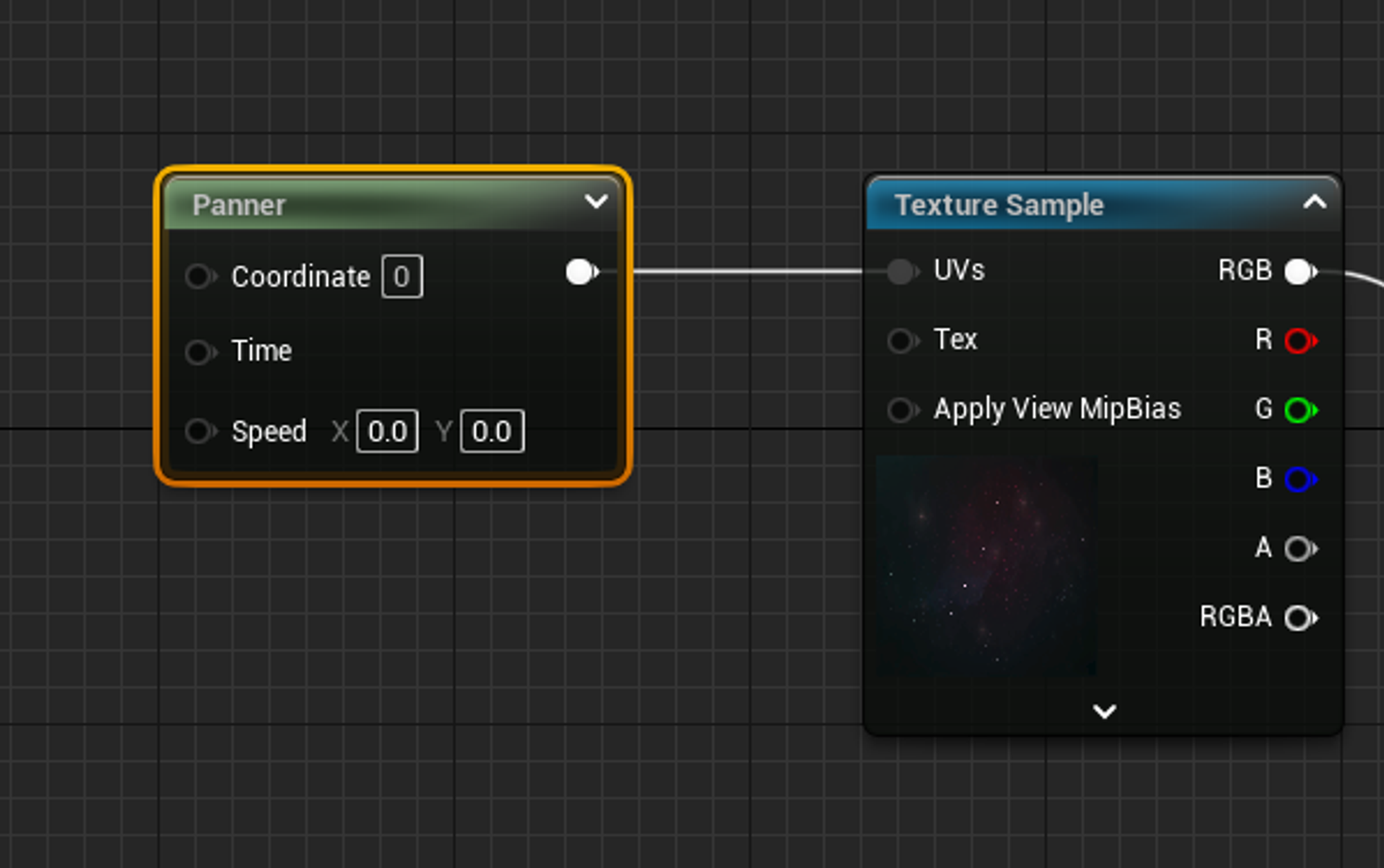This screenshot has height=868, width=1384.
Task: Click the Speed label in Panner
Action: pyautogui.click(x=269, y=432)
